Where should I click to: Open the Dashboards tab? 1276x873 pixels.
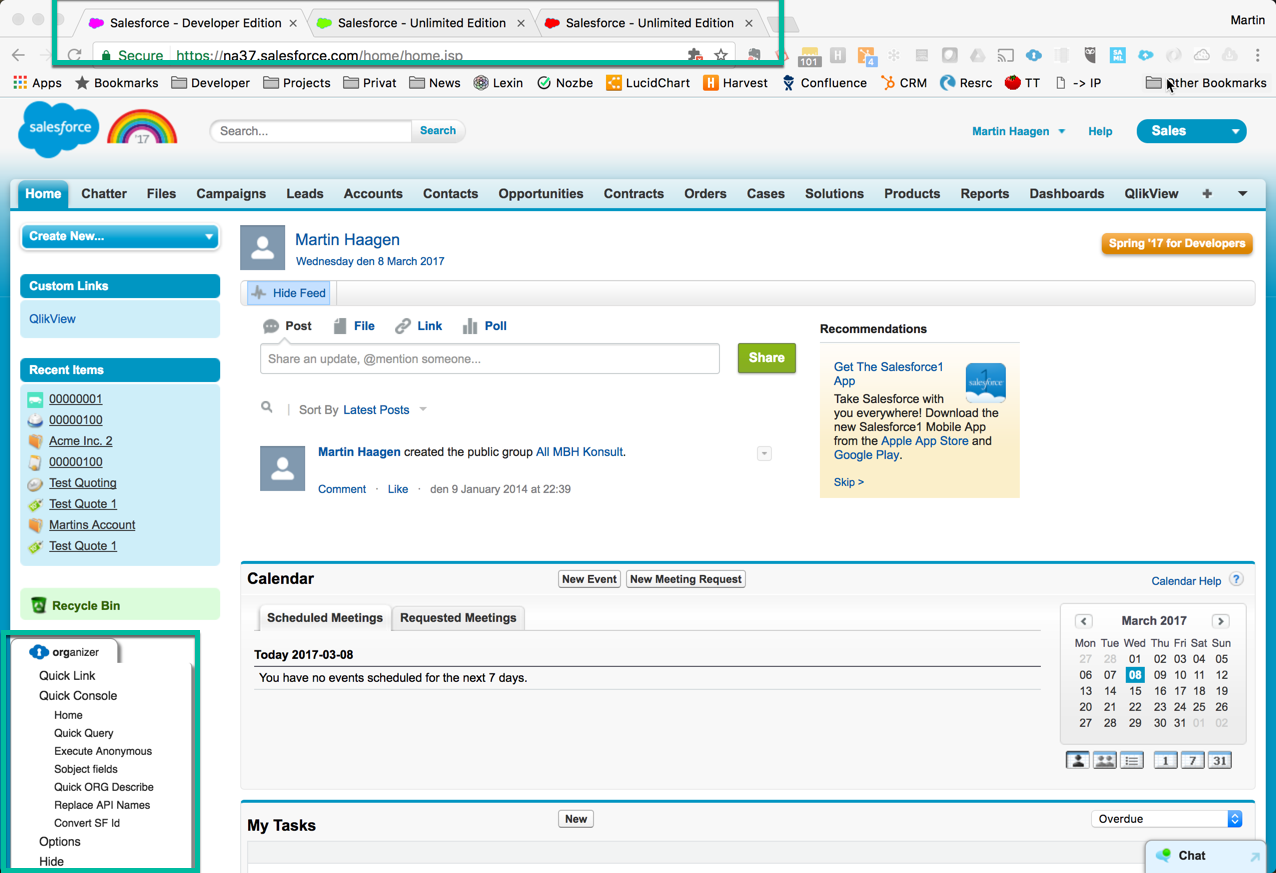point(1067,194)
